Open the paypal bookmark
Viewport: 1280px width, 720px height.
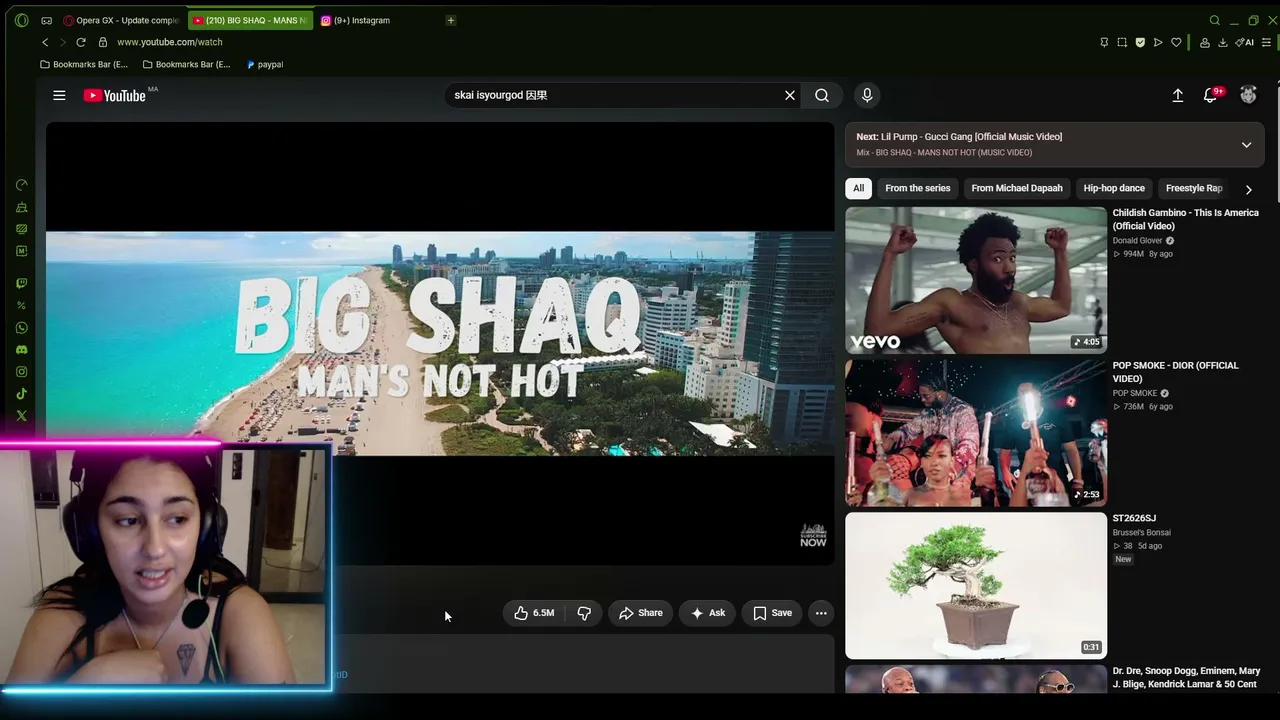(x=264, y=64)
